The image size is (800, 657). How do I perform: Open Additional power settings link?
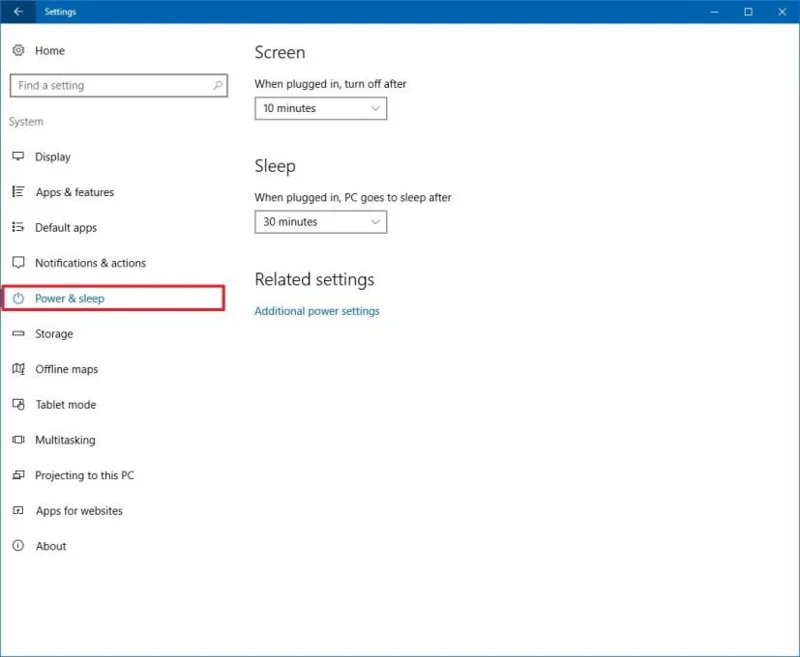coord(317,311)
